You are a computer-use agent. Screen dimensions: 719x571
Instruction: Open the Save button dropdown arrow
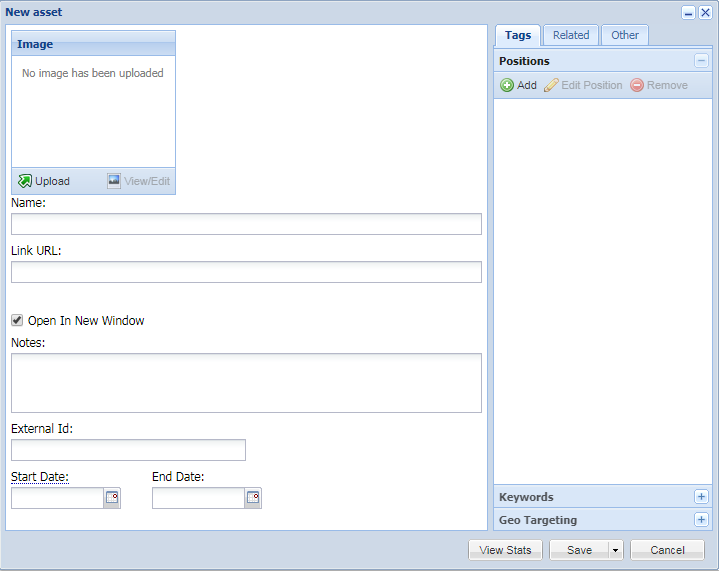pyautogui.click(x=615, y=550)
